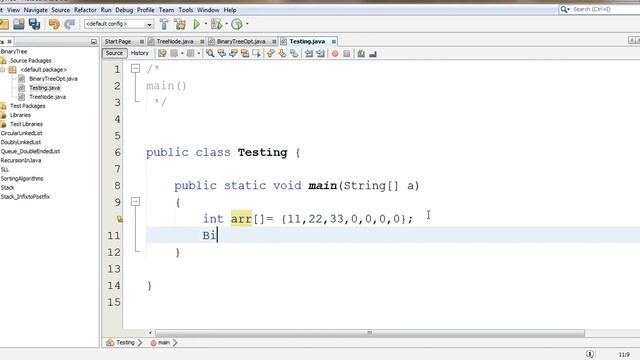
Task: Switch to TreeNode.java tab
Action: pyautogui.click(x=175, y=42)
